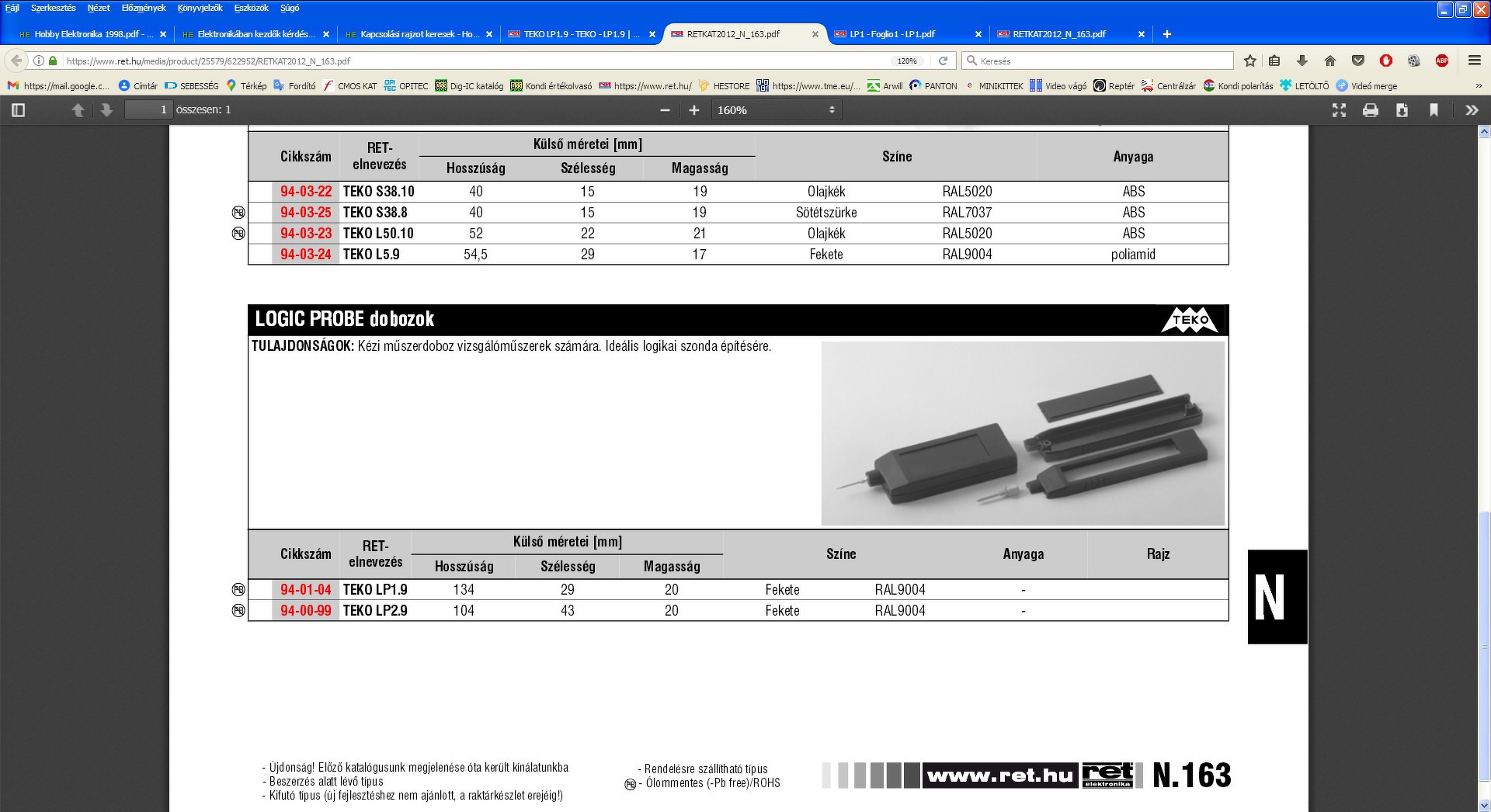The height and width of the screenshot is (812, 1491).
Task: Zoom in the PDF document
Action: (694, 110)
